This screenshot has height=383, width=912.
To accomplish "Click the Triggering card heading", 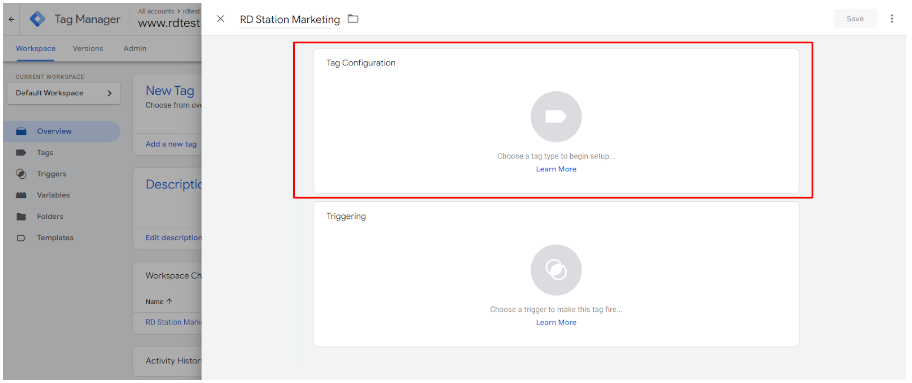I will coord(346,216).
